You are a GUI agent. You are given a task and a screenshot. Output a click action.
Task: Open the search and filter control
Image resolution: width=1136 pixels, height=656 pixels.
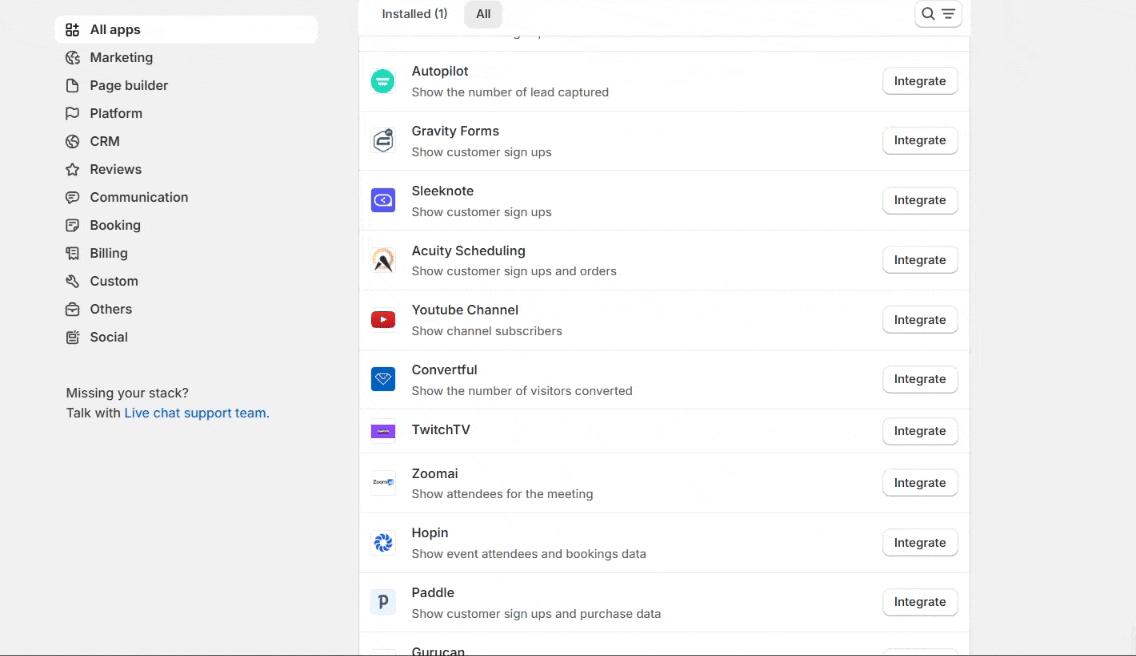pos(938,14)
